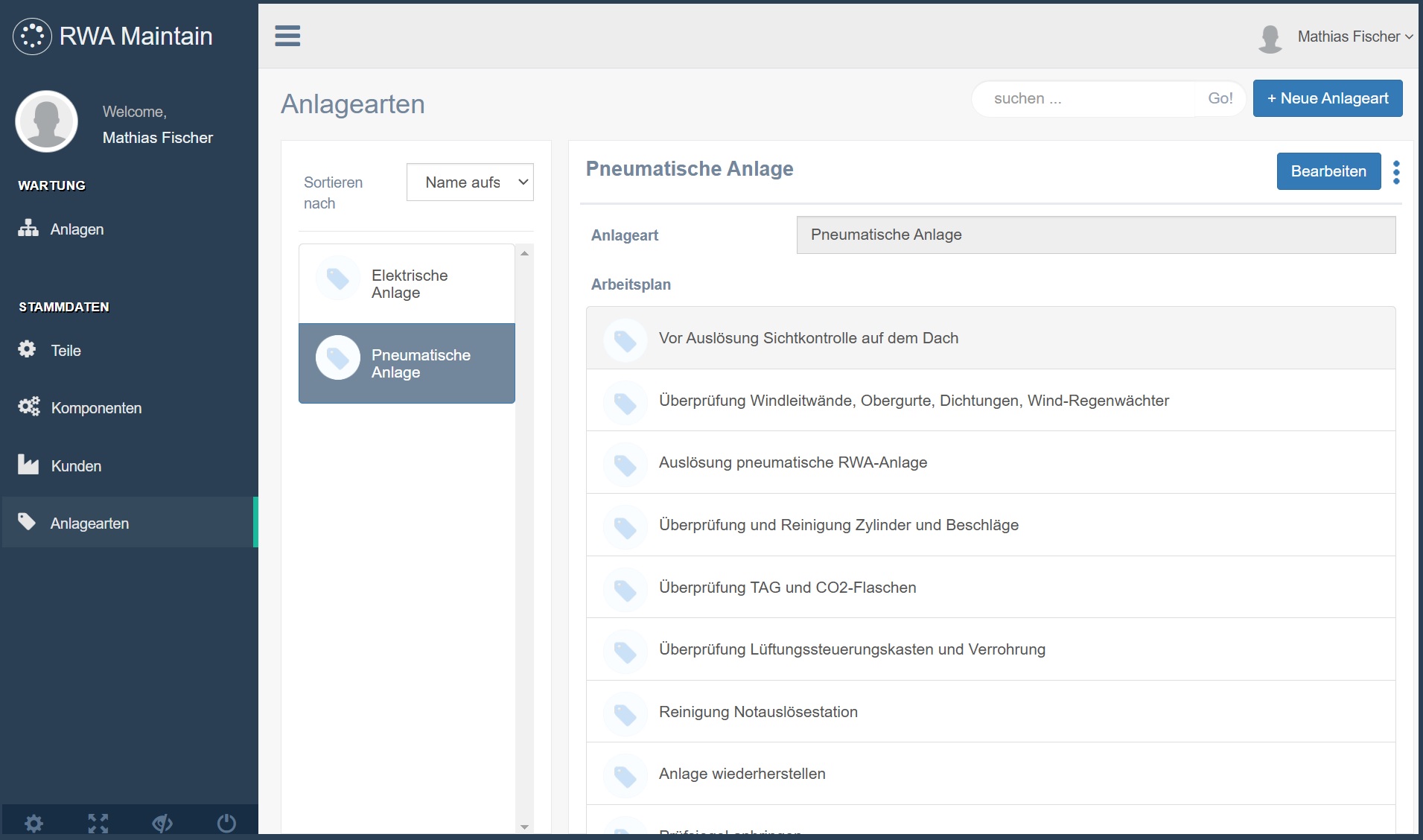1423x840 pixels.
Task: Click the Go! search button
Action: 1220,98
